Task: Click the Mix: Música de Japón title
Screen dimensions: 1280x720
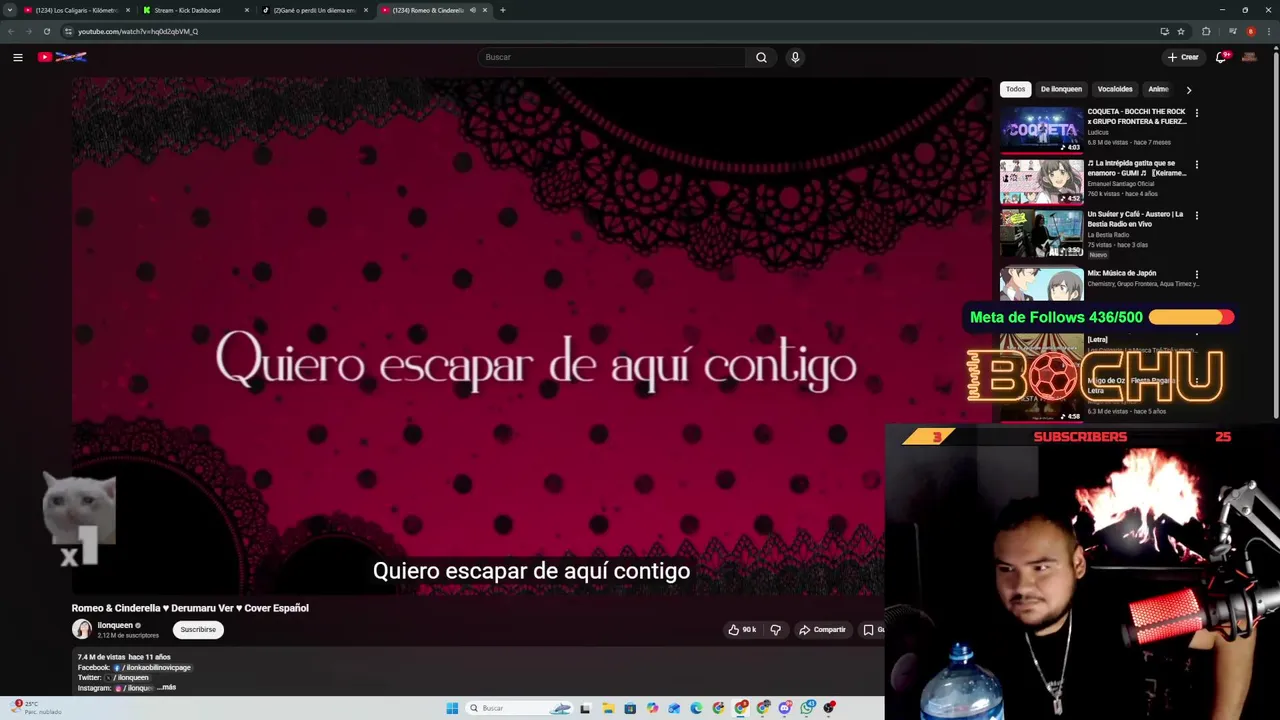Action: click(x=1122, y=273)
